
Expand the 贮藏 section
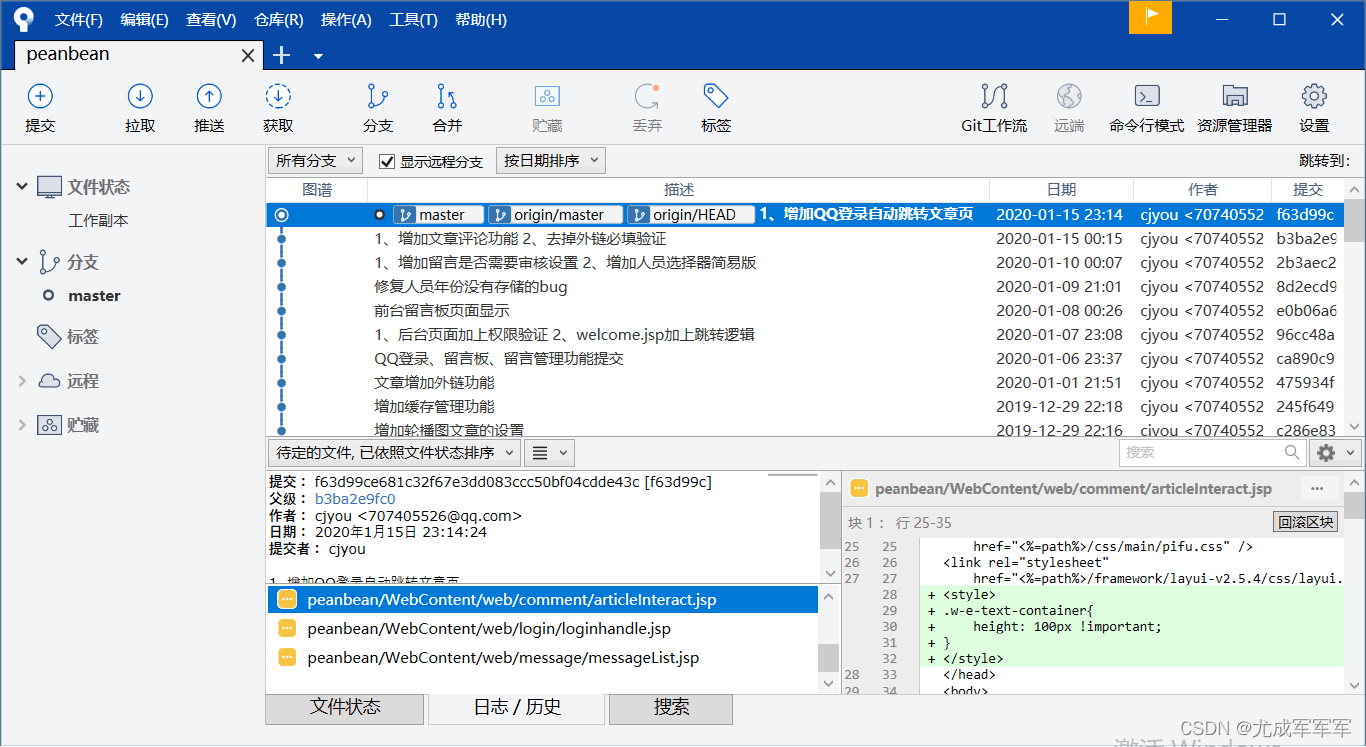(x=22, y=425)
